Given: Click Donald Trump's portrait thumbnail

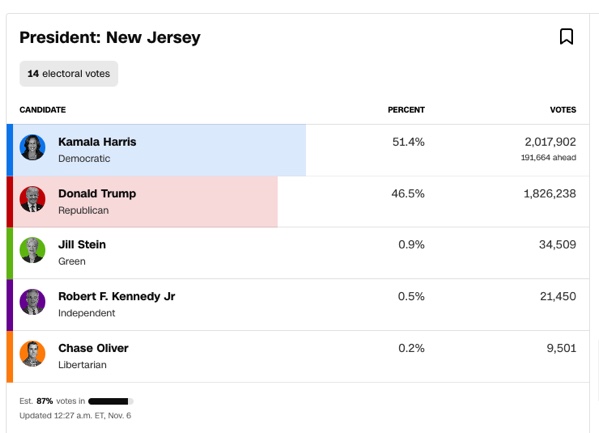Looking at the screenshot, I should pos(32,199).
